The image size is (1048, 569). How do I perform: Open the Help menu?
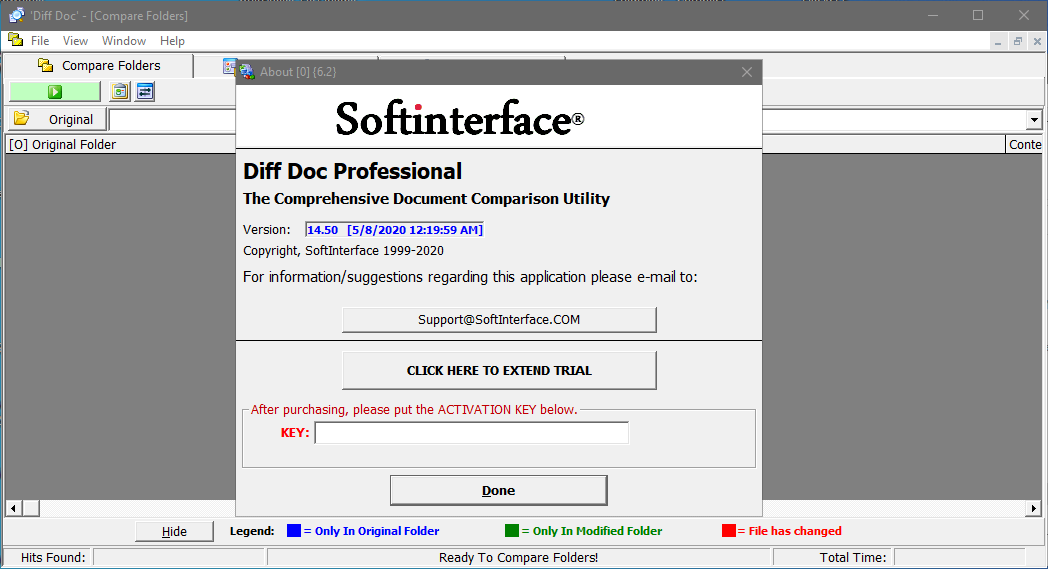(x=172, y=41)
